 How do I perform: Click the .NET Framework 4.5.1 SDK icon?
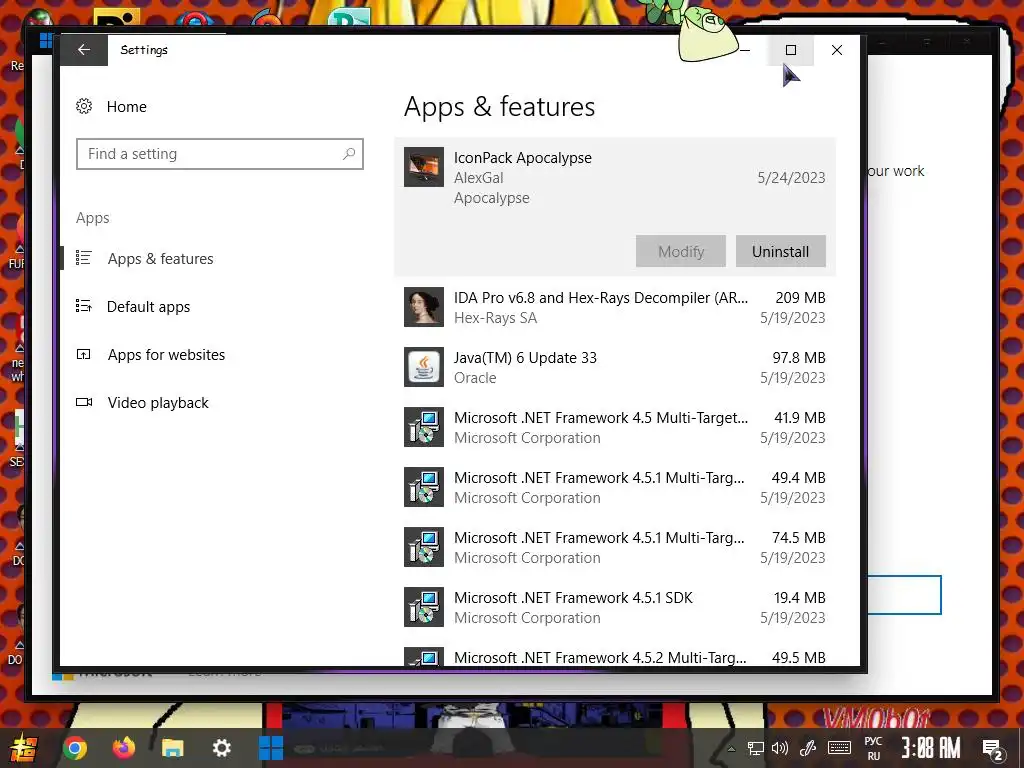click(x=424, y=607)
